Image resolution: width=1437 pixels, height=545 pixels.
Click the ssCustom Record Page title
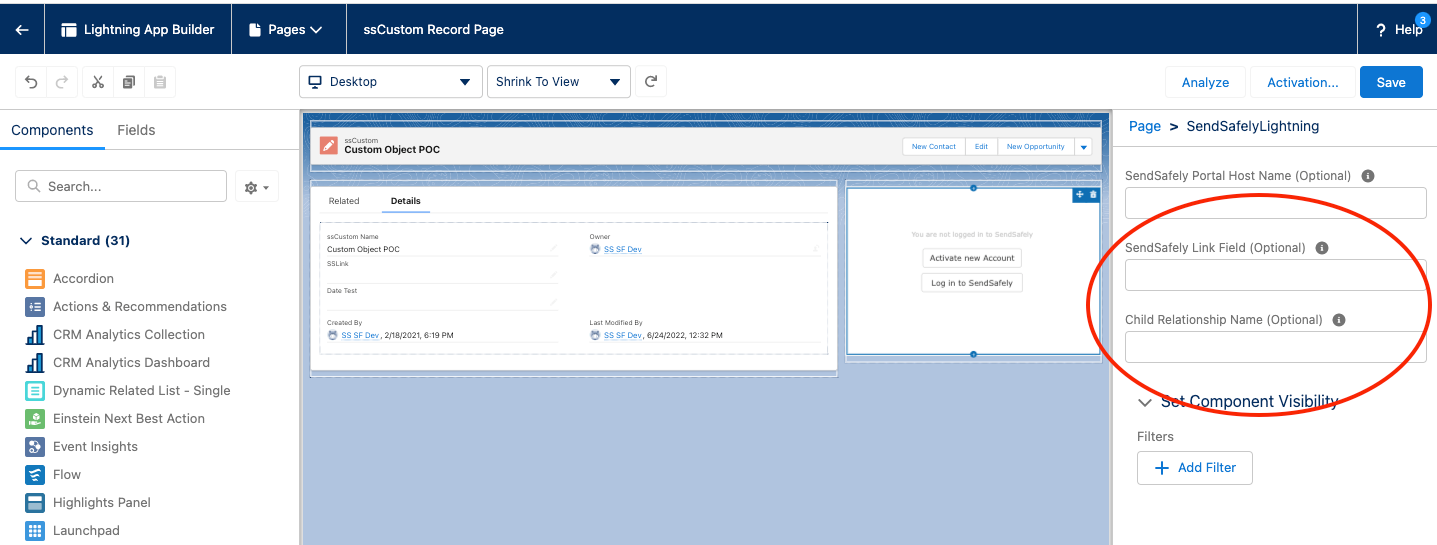433,30
